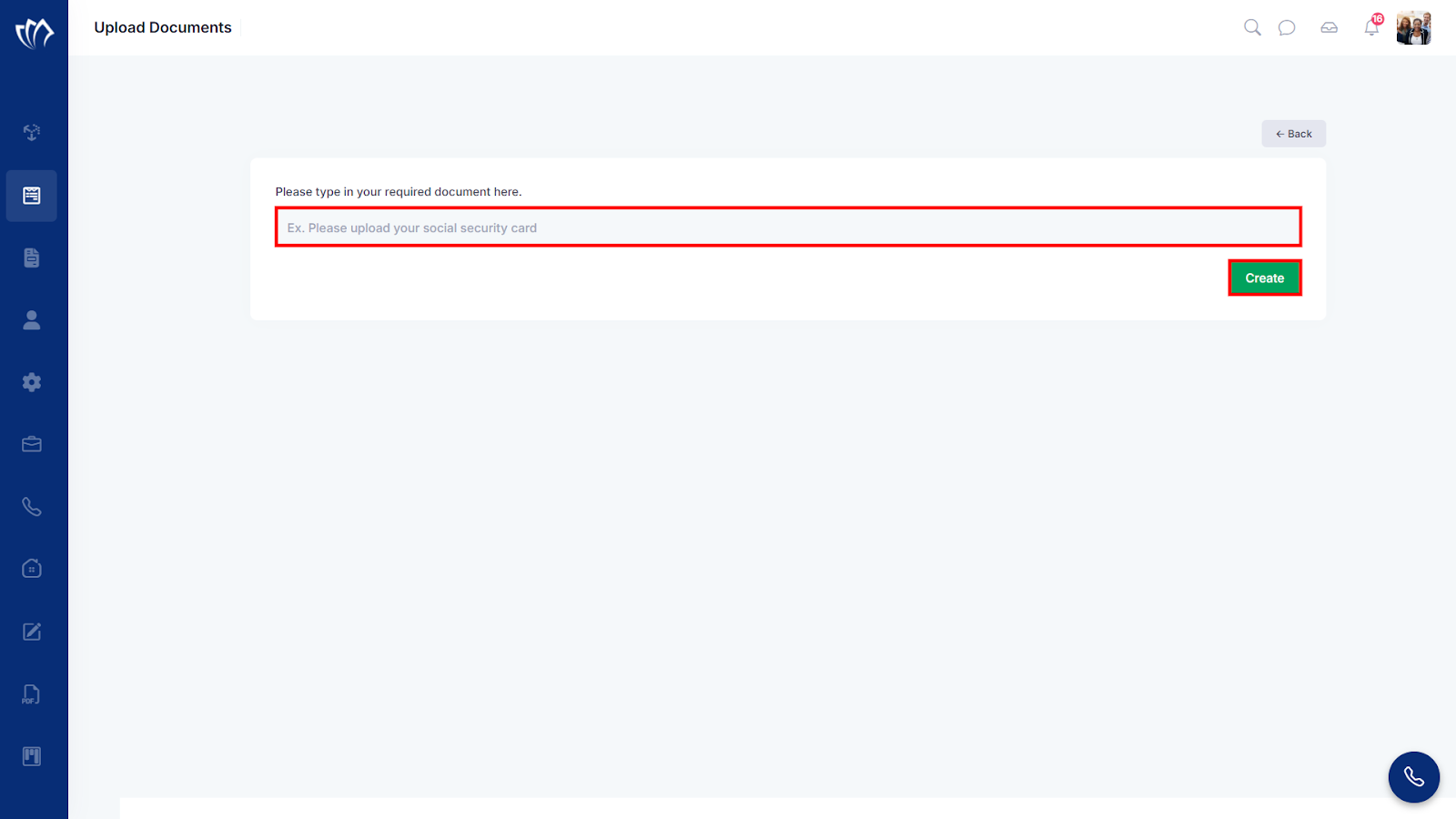This screenshot has height=819, width=1456.
Task: Click the app logo in the sidebar
Action: tap(35, 34)
